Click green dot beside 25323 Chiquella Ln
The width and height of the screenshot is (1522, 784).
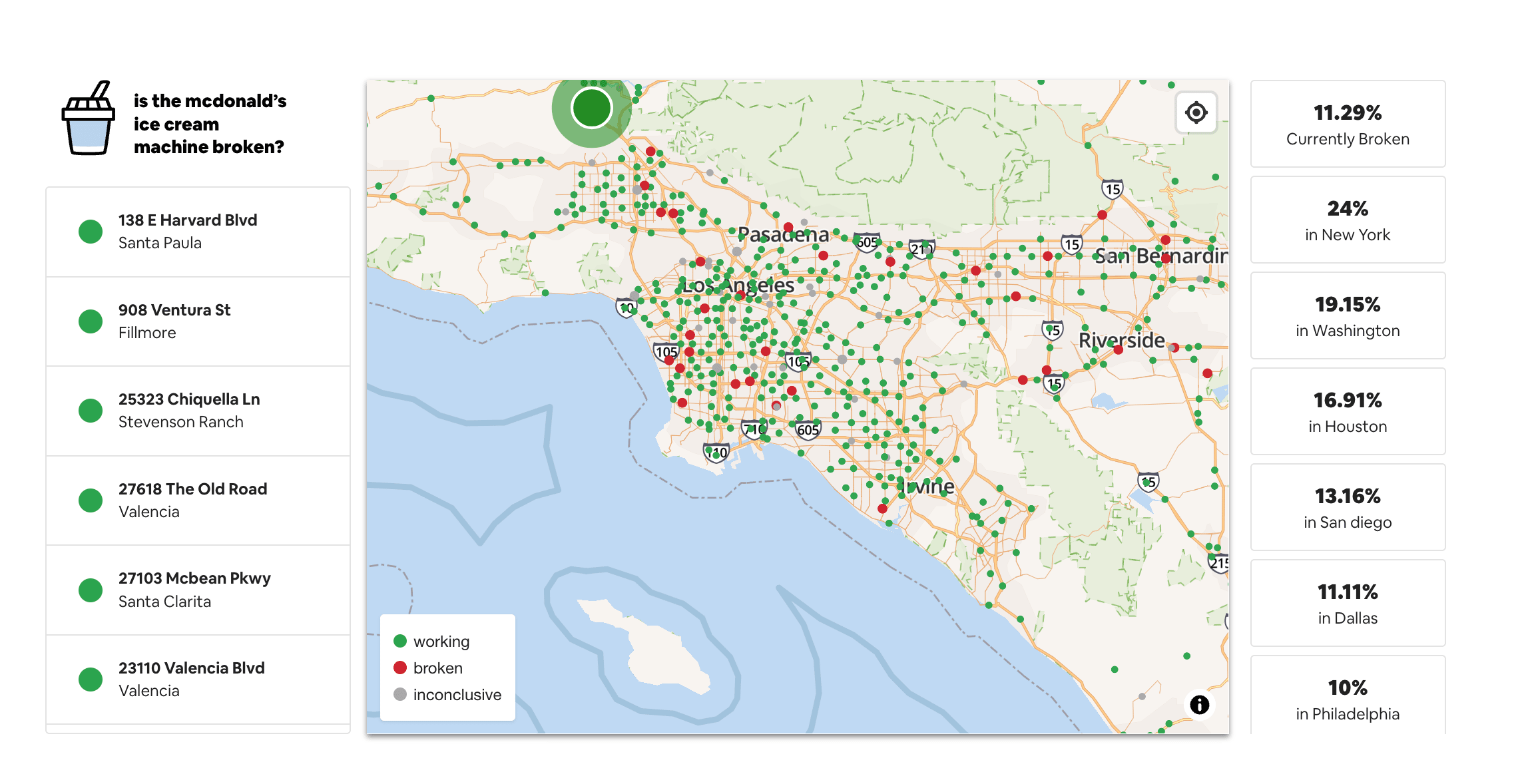91,411
